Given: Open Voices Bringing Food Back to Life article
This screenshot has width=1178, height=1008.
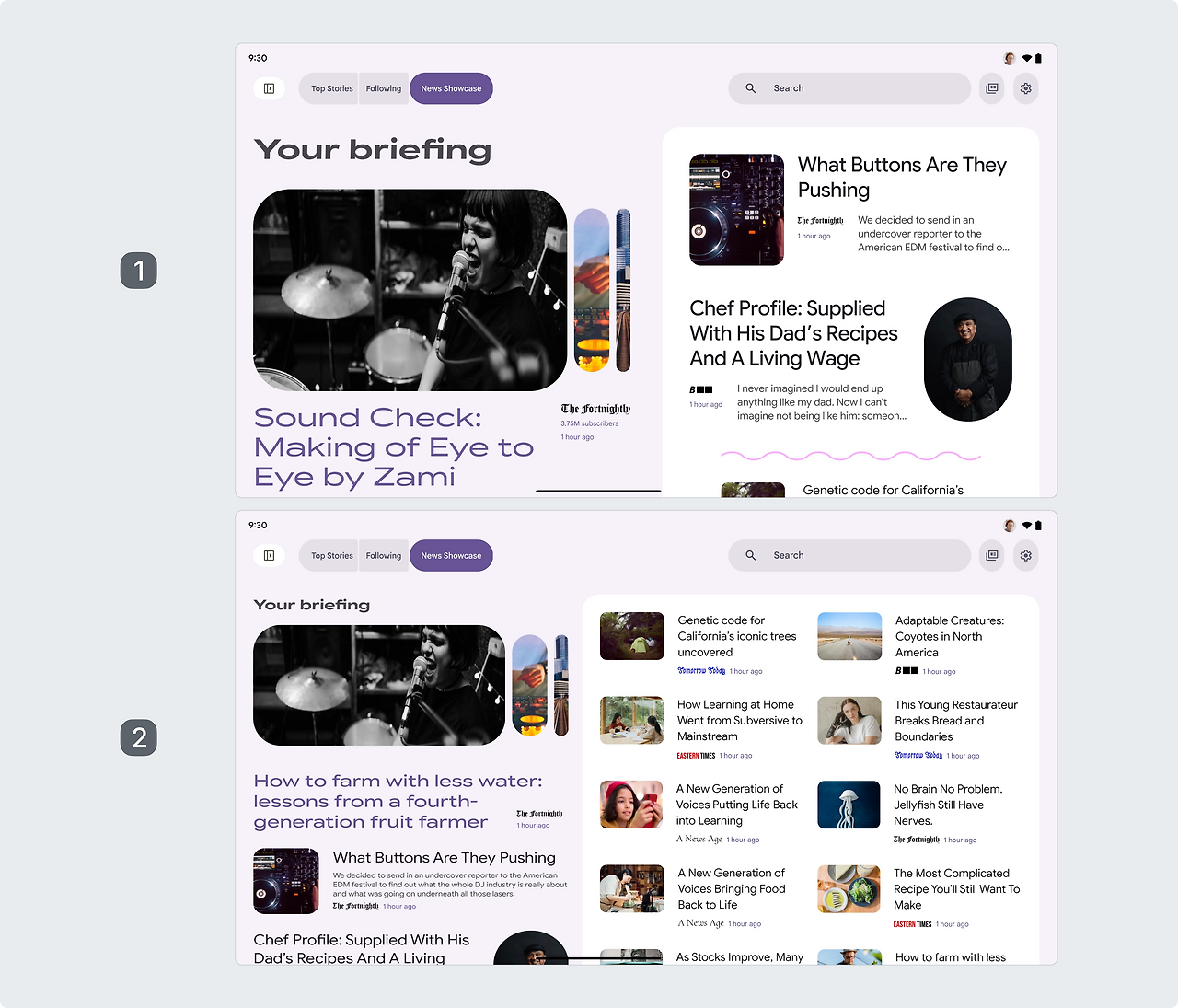Looking at the screenshot, I should 732,888.
